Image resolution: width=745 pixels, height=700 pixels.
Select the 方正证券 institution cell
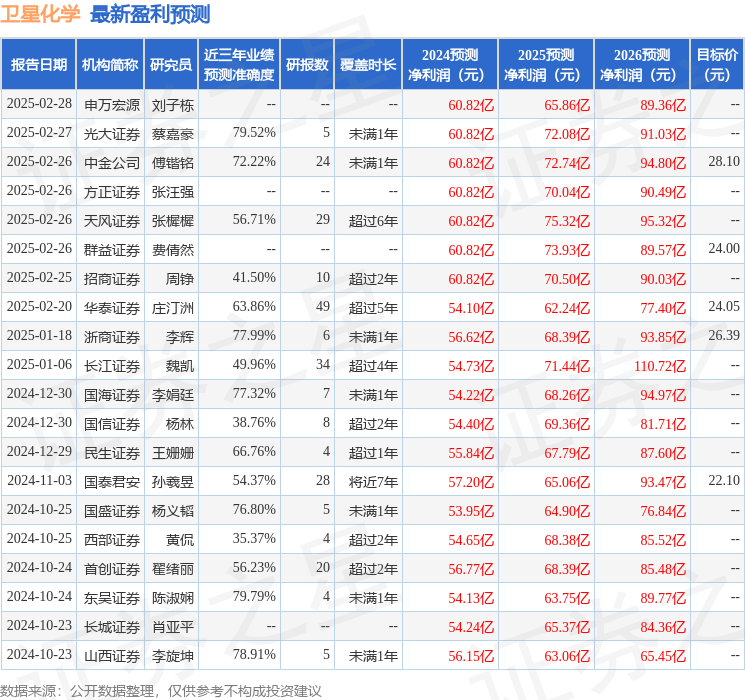pos(112,192)
